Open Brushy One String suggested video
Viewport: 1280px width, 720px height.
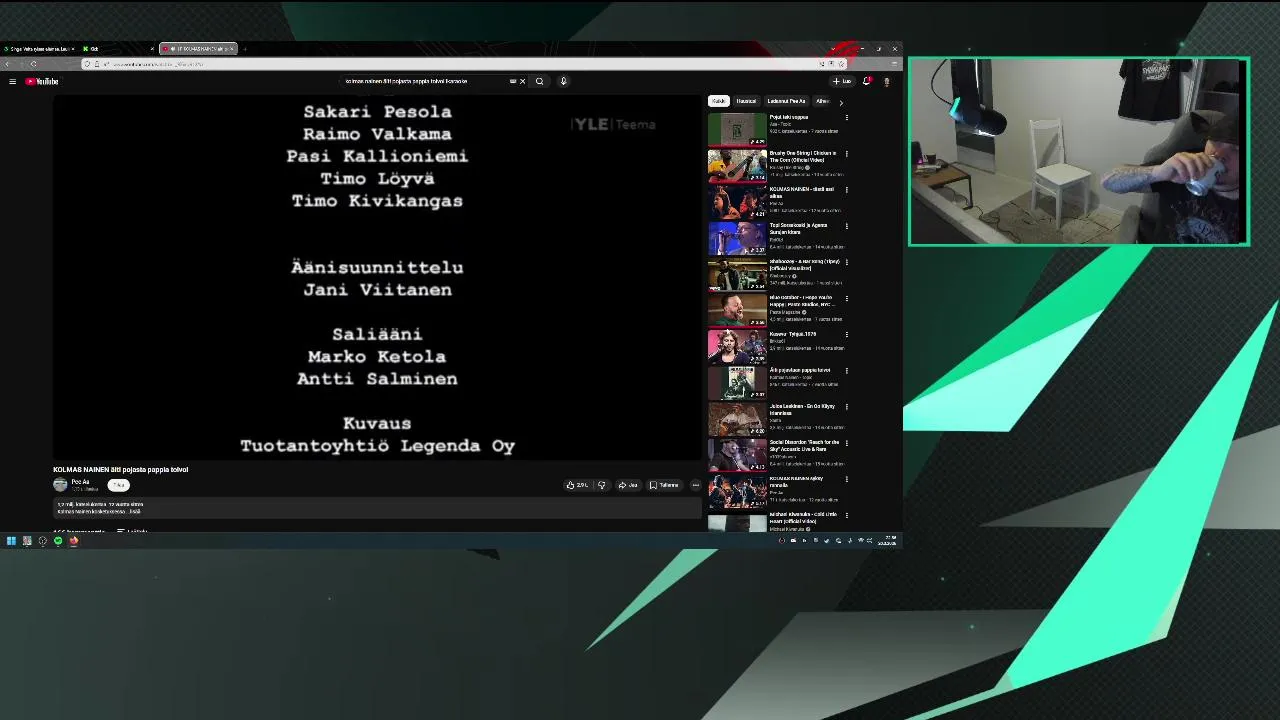coord(737,165)
